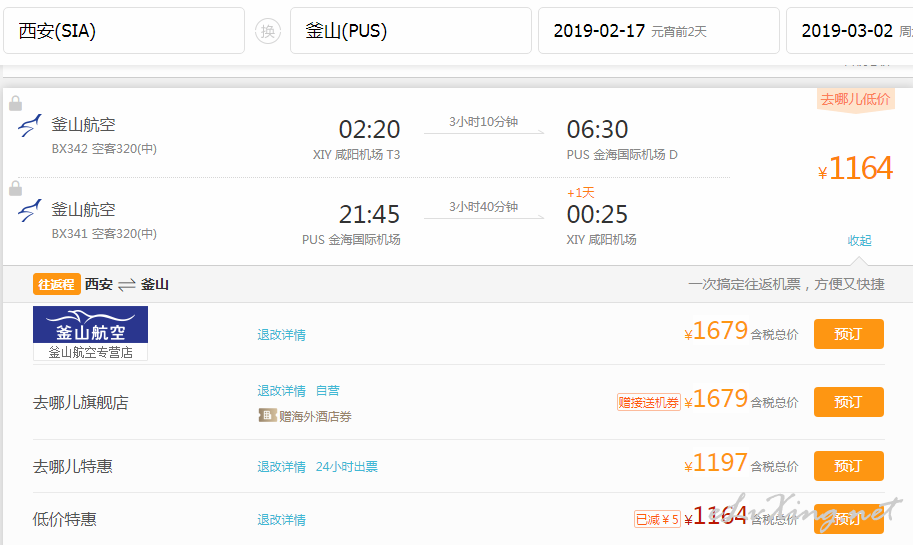Click the ¥1197 price amount
Viewport: 913px width, 545px height.
(716, 463)
